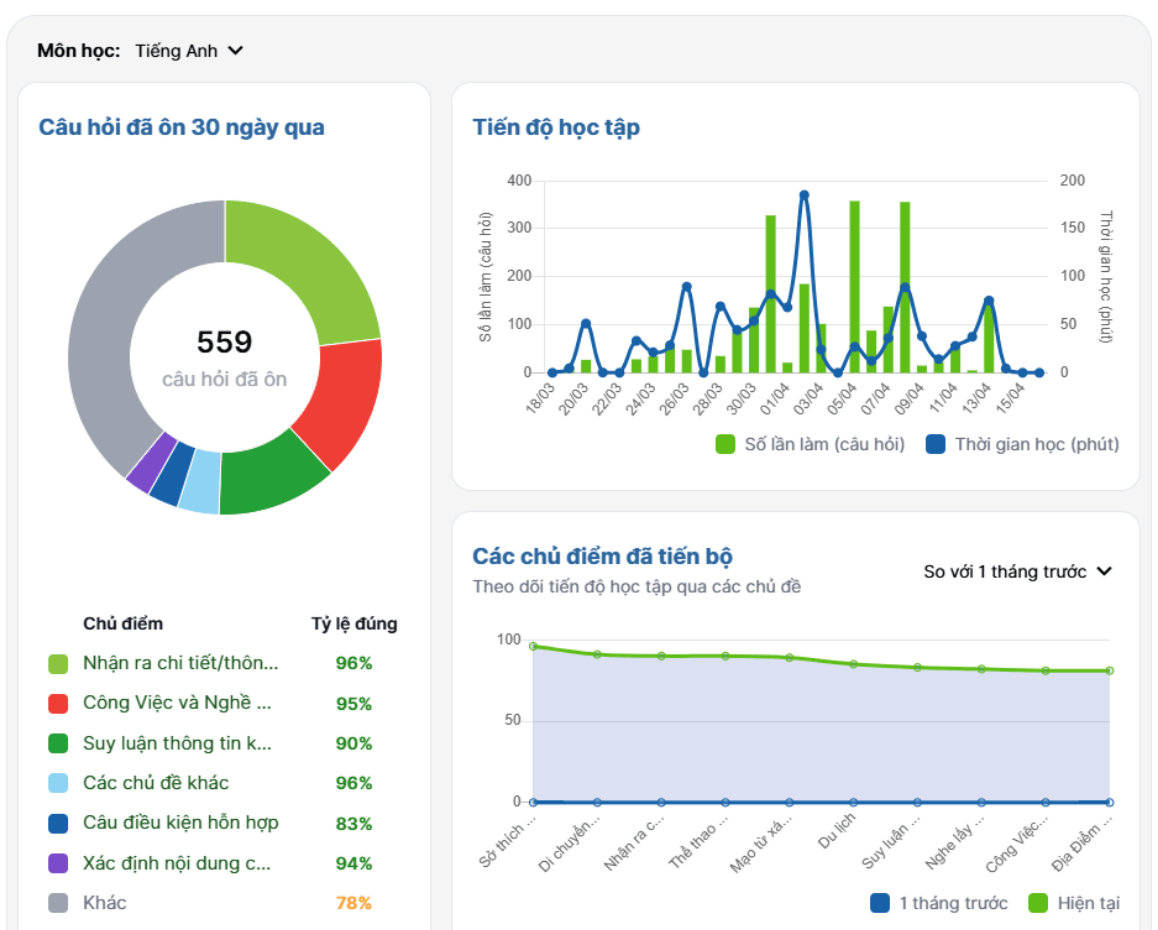Toggle the Số lần làm legend item
This screenshot has width=1158, height=930.
[x=810, y=444]
